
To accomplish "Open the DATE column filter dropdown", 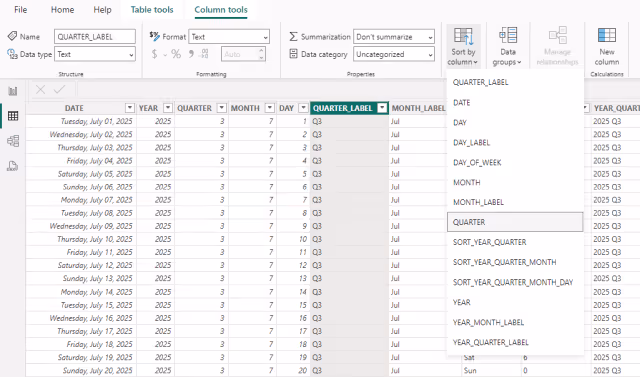I will click(x=129, y=108).
